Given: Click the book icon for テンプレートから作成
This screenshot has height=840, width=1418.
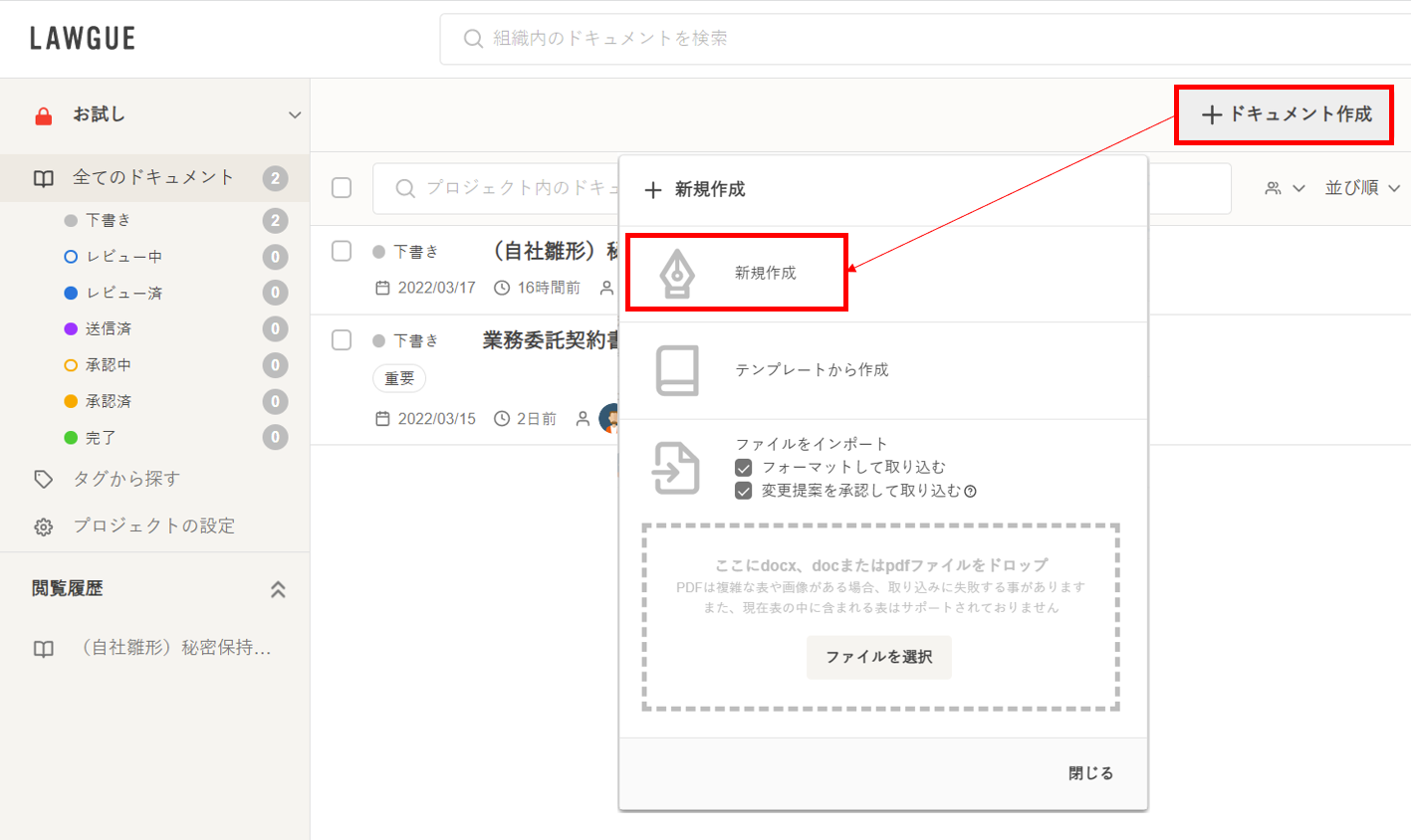Looking at the screenshot, I should (x=677, y=370).
